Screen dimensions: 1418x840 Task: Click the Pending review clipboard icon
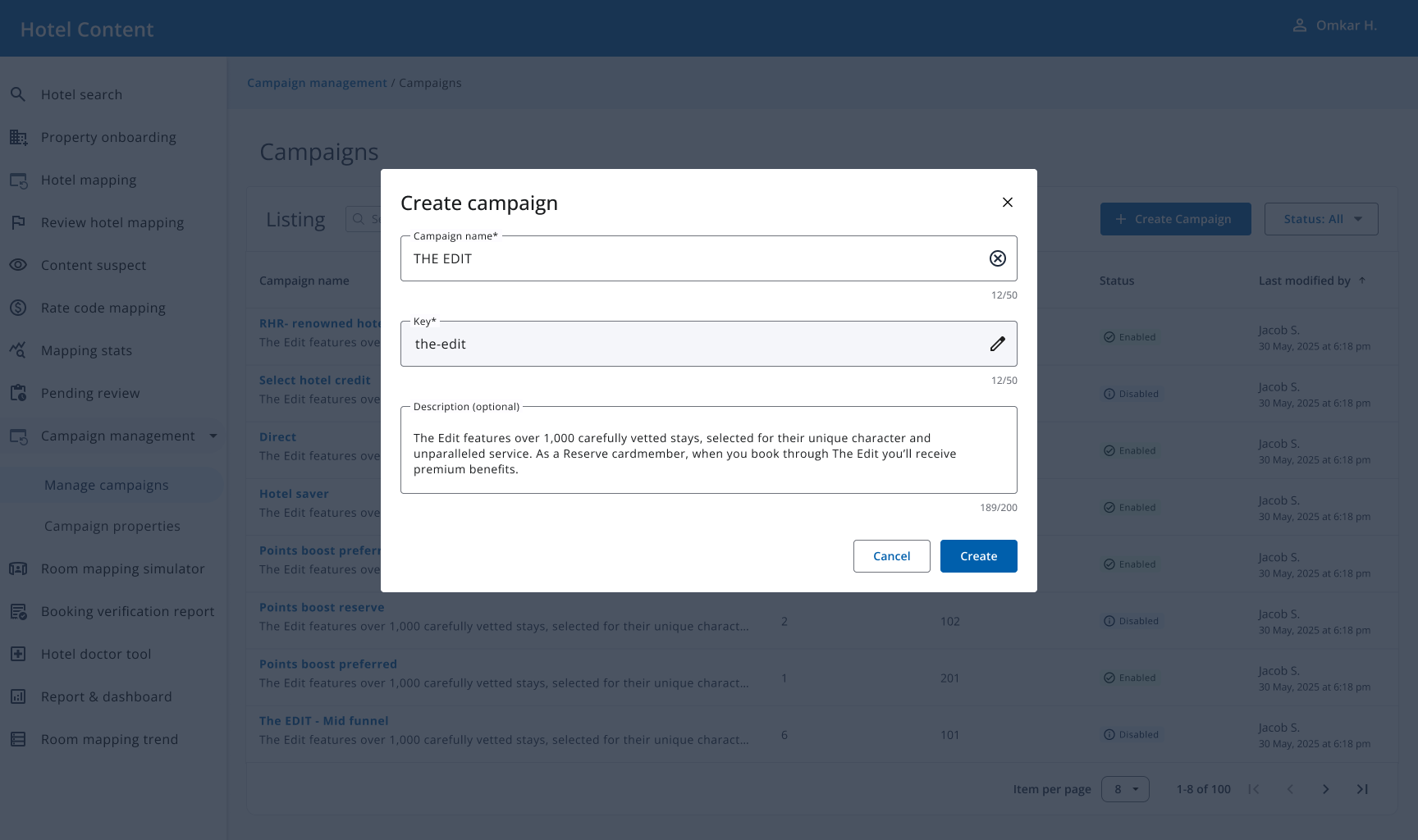pos(18,393)
